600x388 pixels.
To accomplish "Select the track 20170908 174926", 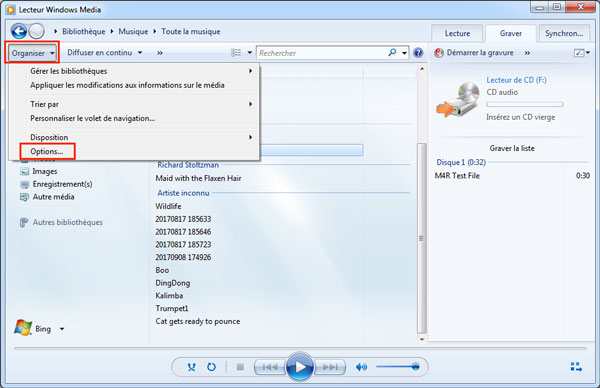I will pyautogui.click(x=183, y=257).
